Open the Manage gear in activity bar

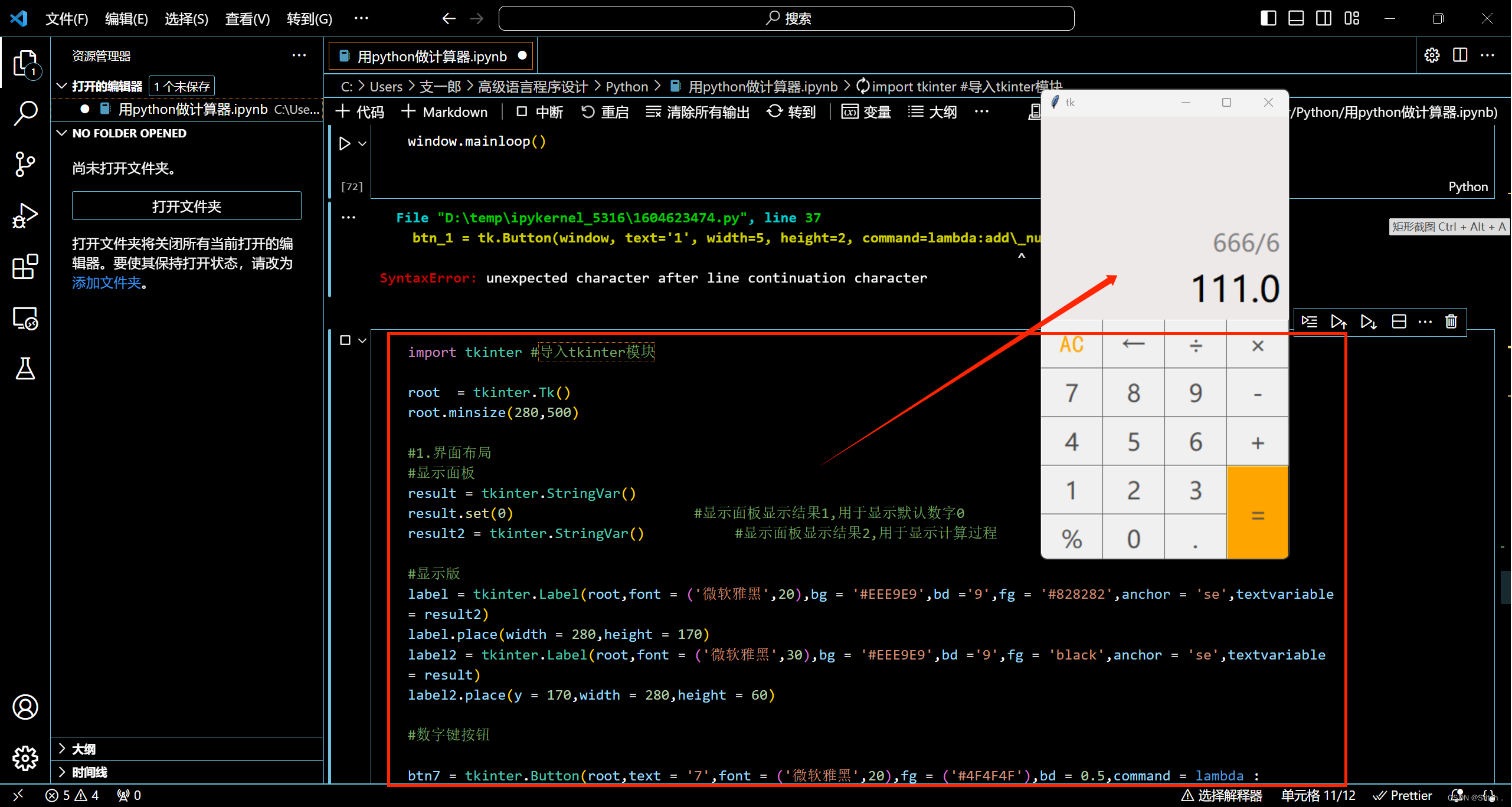(25, 758)
